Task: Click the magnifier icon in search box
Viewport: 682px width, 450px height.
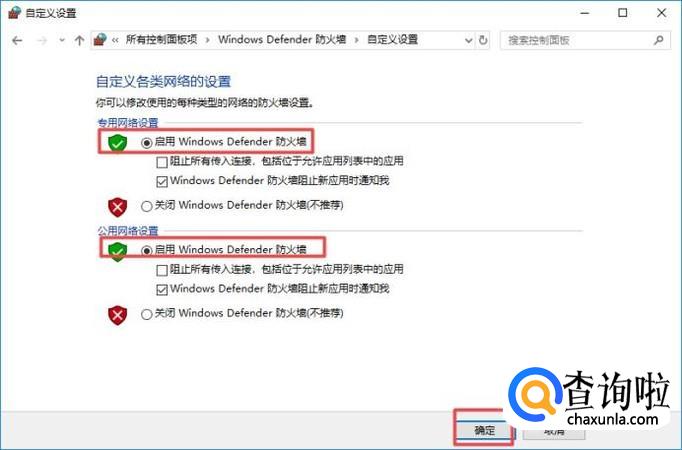Action: click(x=658, y=40)
